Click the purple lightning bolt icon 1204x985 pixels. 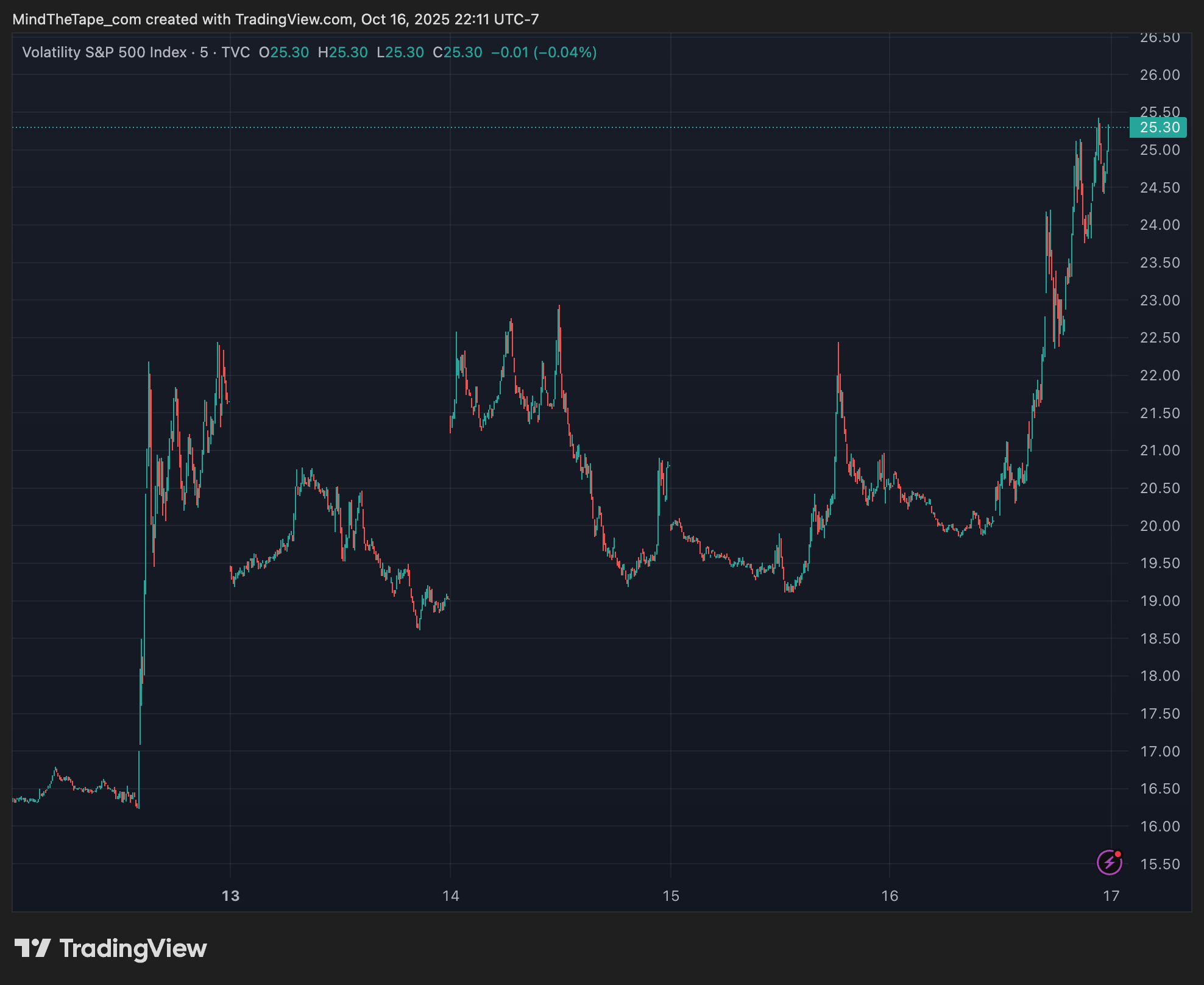point(1109,862)
